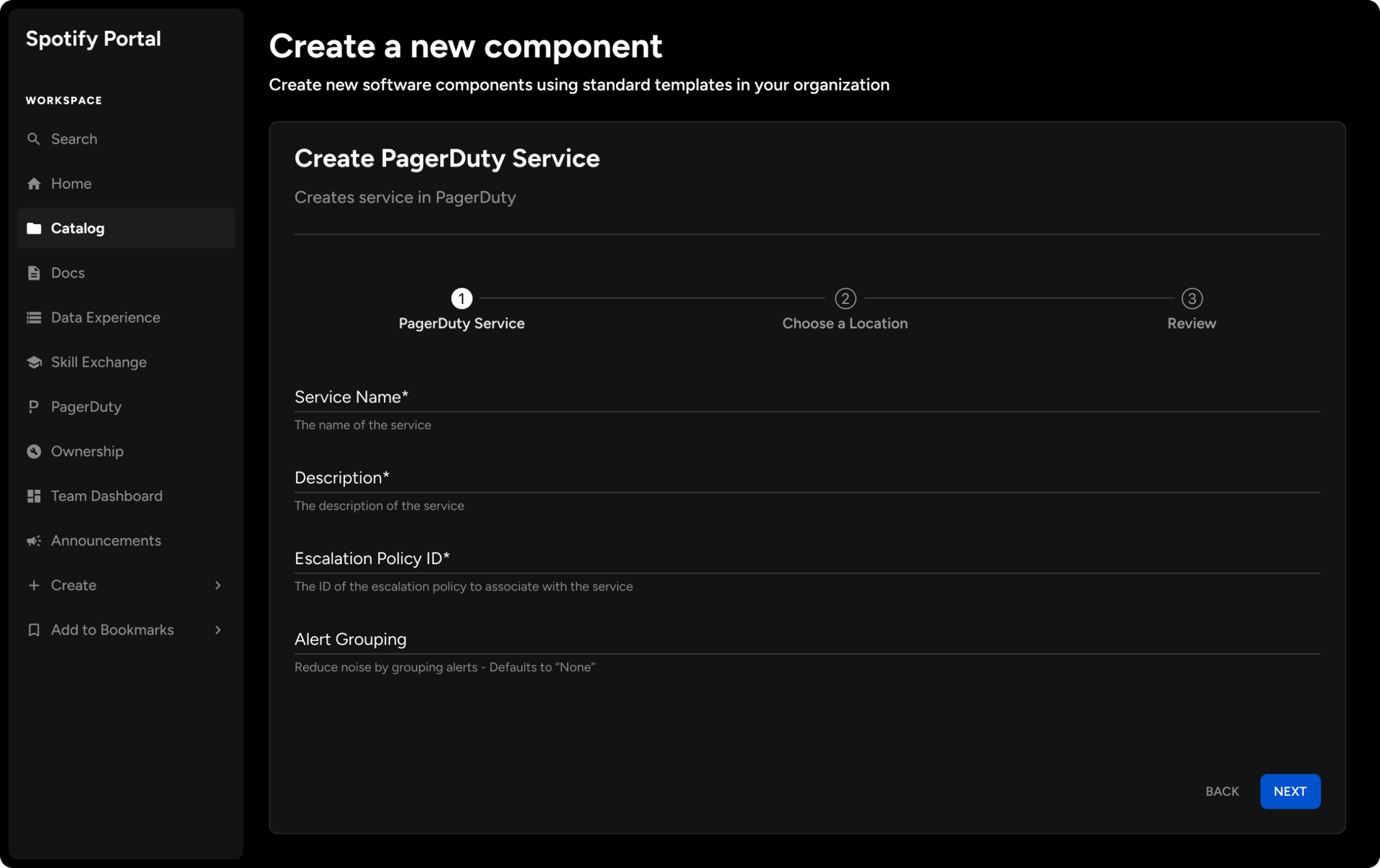Open Catalog via its folder icon
This screenshot has height=868, width=1380.
pyautogui.click(x=34, y=228)
